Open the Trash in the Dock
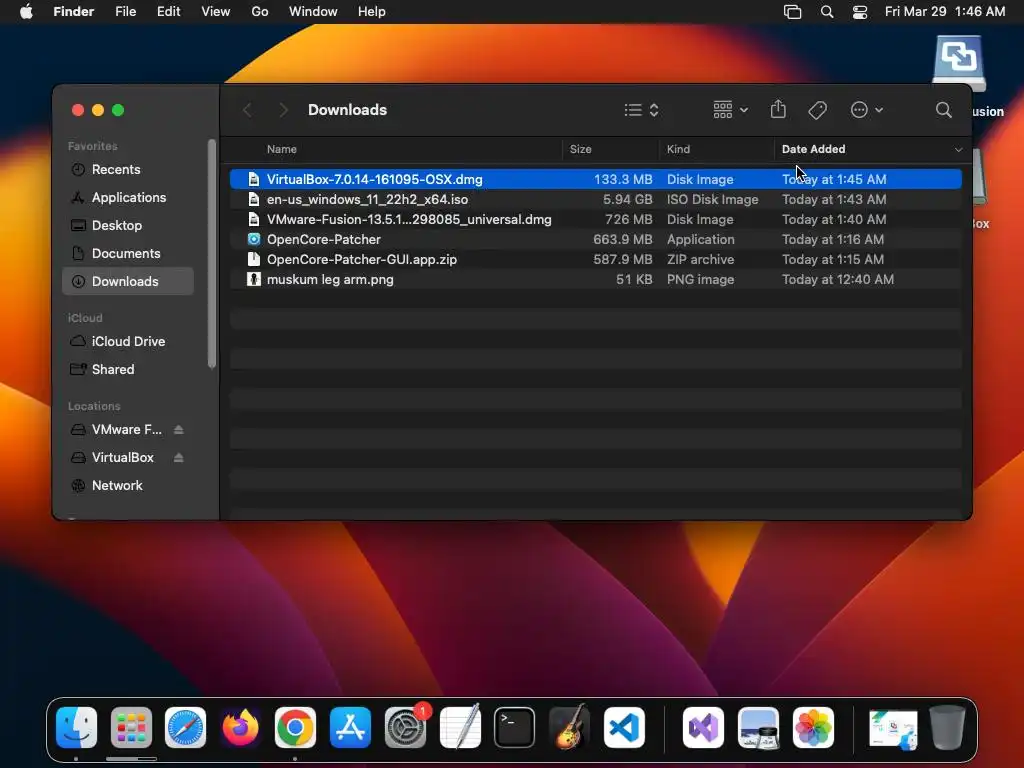This screenshot has width=1024, height=768. point(947,728)
